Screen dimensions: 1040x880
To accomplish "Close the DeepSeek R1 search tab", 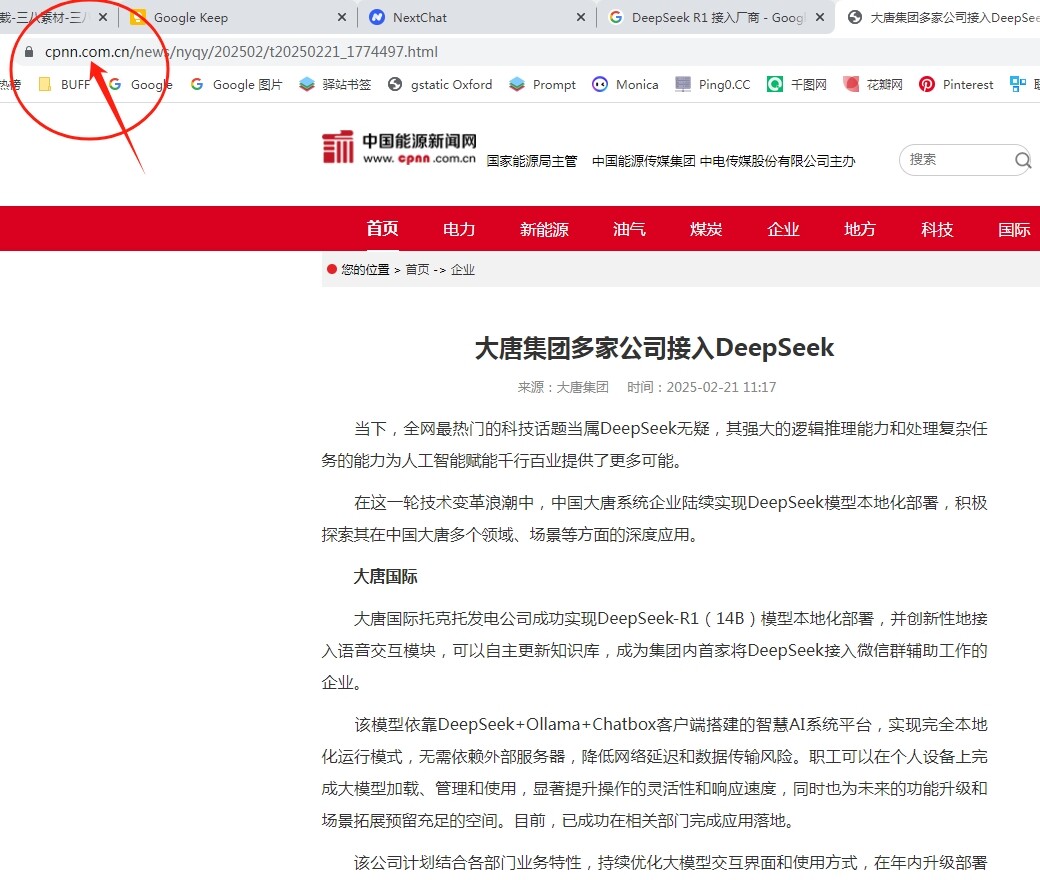I will (820, 17).
